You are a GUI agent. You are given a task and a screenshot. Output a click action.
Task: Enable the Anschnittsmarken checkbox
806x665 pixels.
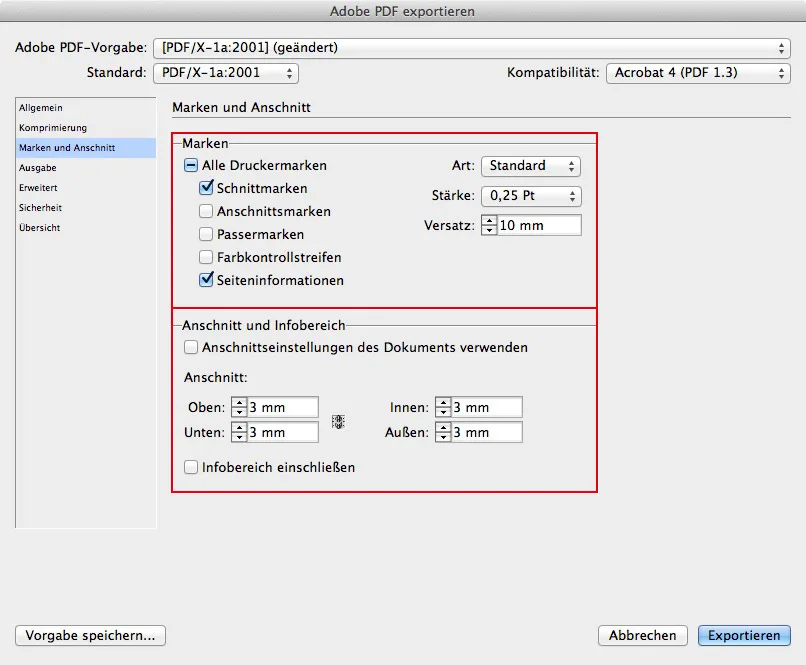[x=206, y=211]
